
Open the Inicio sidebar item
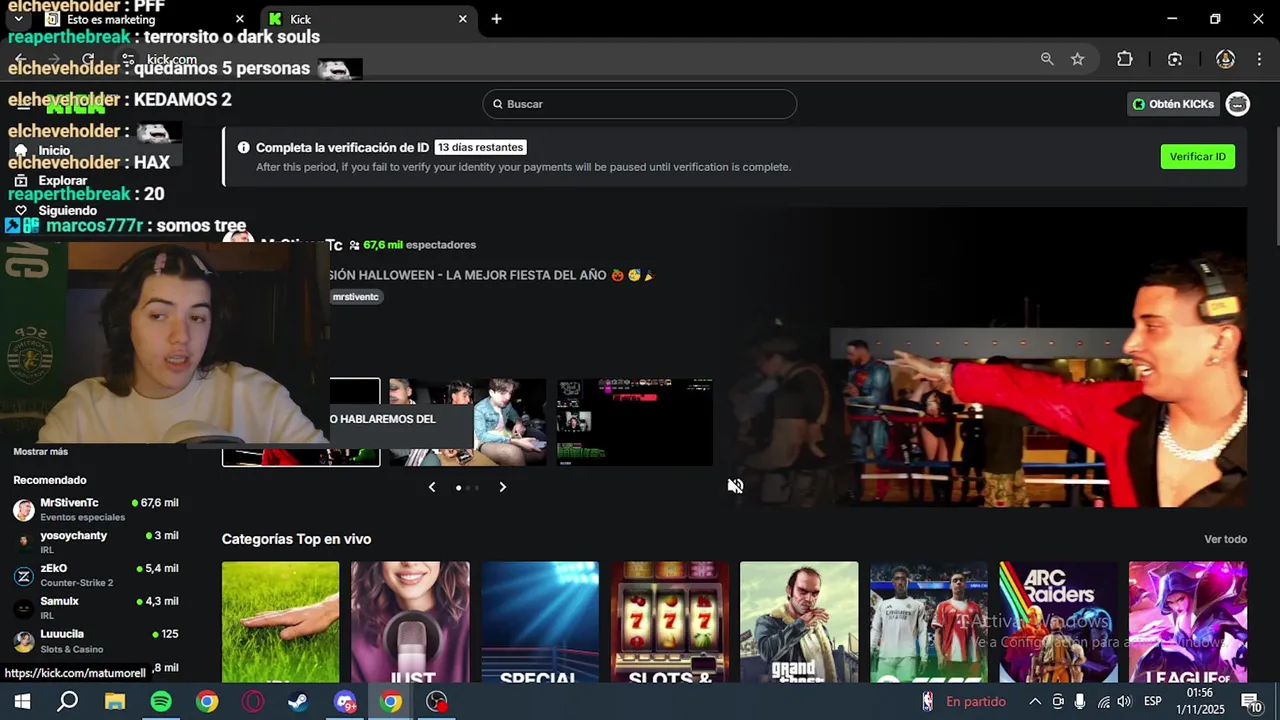(x=54, y=151)
